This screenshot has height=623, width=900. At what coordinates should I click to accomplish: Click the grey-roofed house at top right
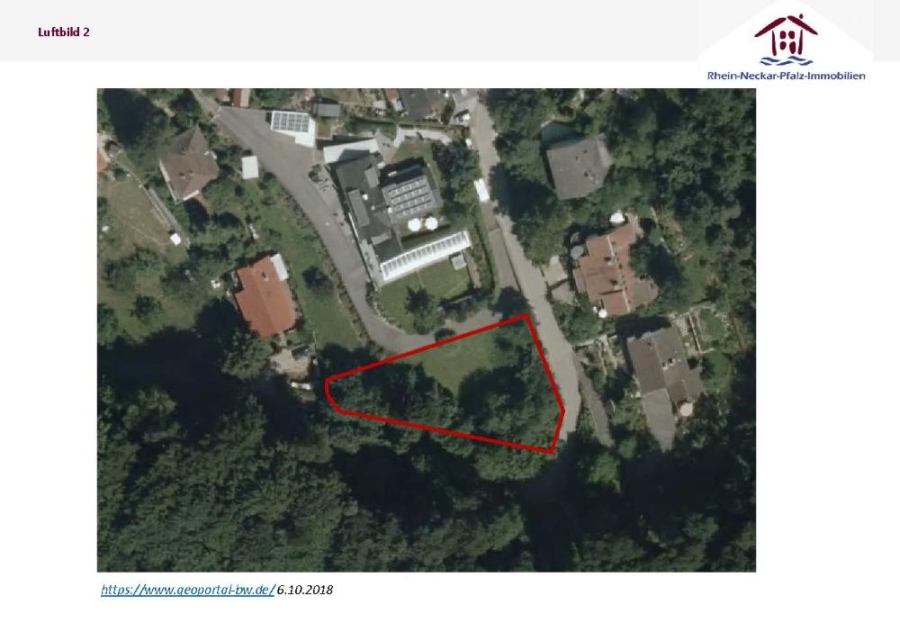click(578, 167)
